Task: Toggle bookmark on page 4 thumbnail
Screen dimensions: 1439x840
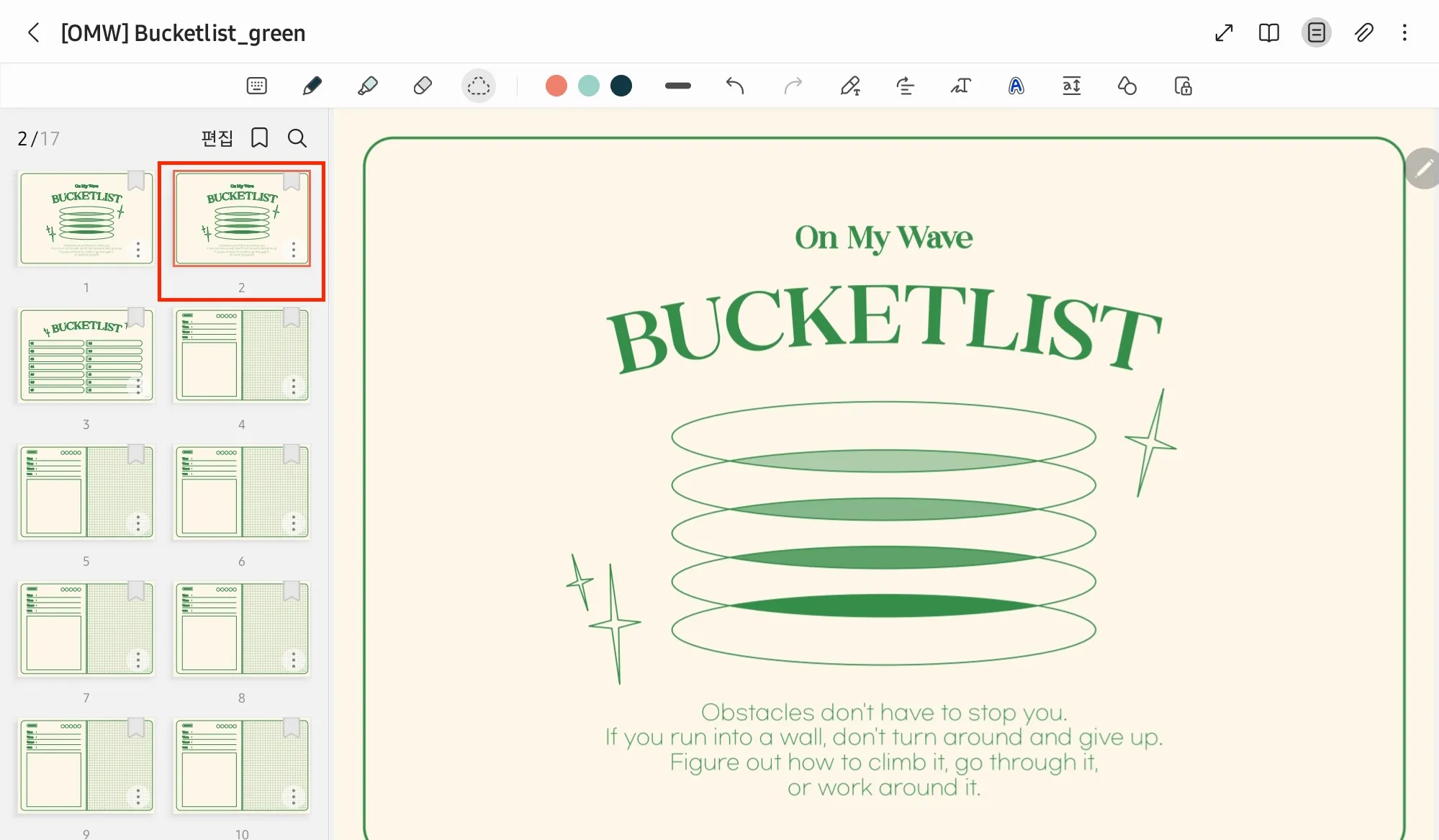Action: pos(291,317)
